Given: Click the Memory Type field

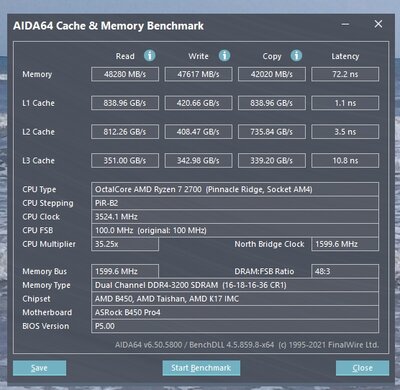Looking at the screenshot, I should [235, 285].
